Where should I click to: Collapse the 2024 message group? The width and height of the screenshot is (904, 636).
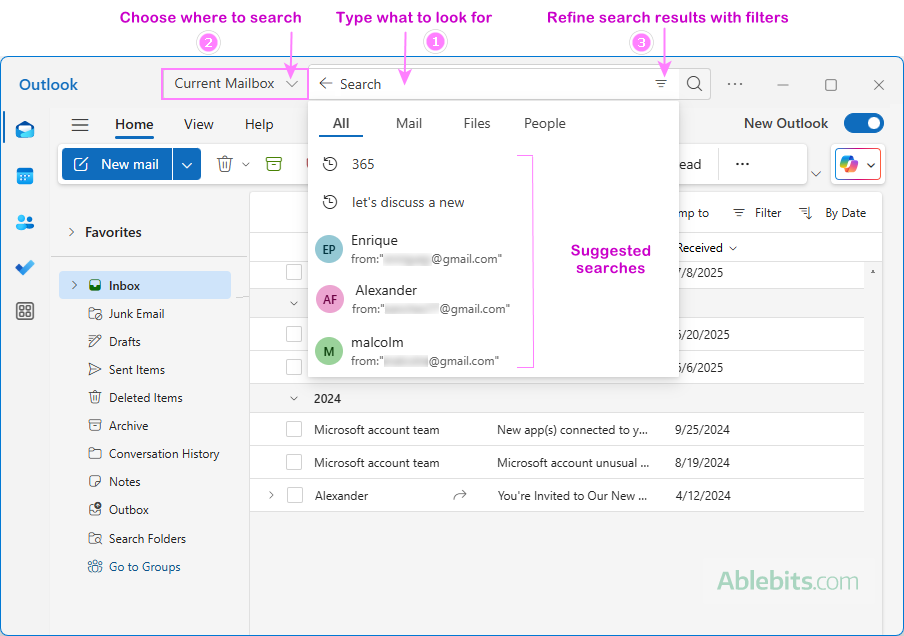point(294,398)
